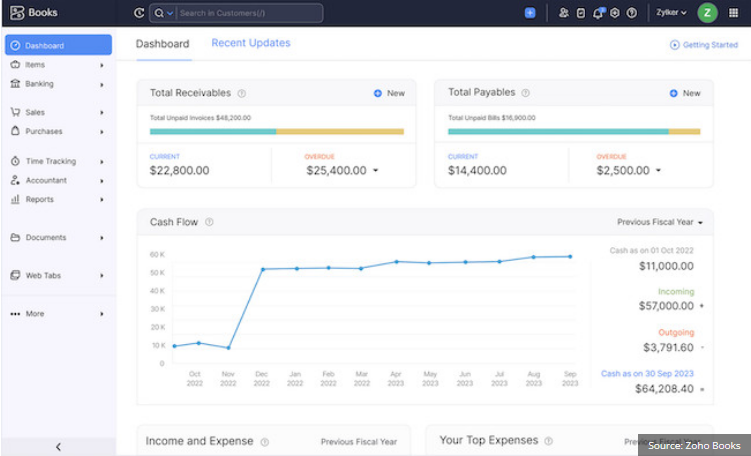Click the quick create plus icon
The width and height of the screenshot is (751, 456).
click(x=530, y=13)
